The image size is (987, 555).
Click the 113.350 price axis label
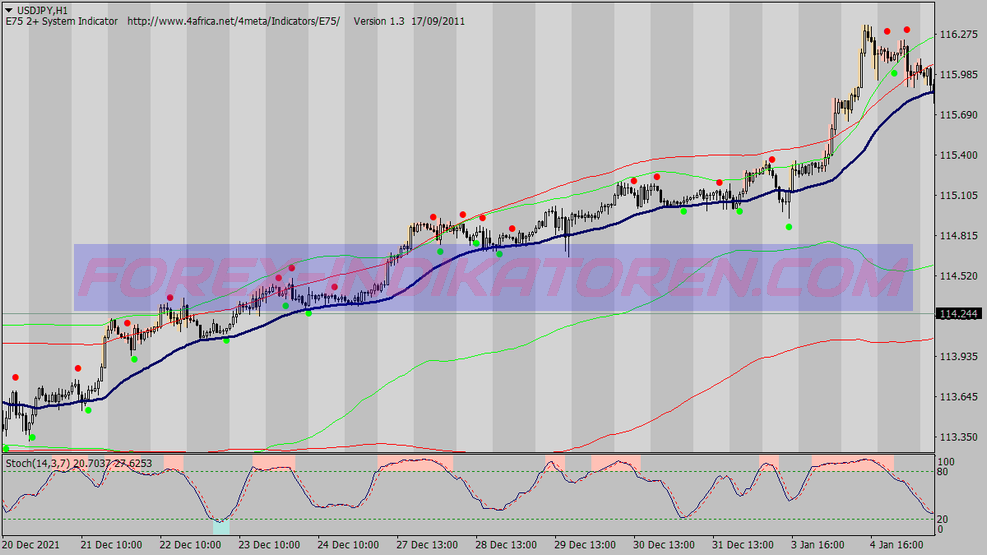pos(959,437)
